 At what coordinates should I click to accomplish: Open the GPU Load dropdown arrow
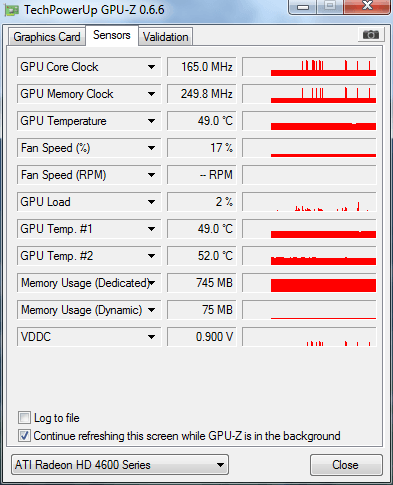(x=151, y=202)
